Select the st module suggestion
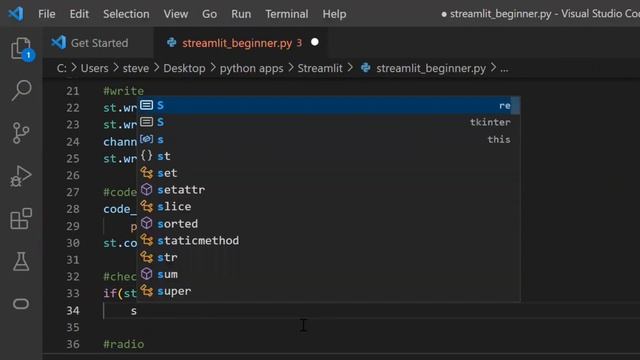 tap(328, 156)
